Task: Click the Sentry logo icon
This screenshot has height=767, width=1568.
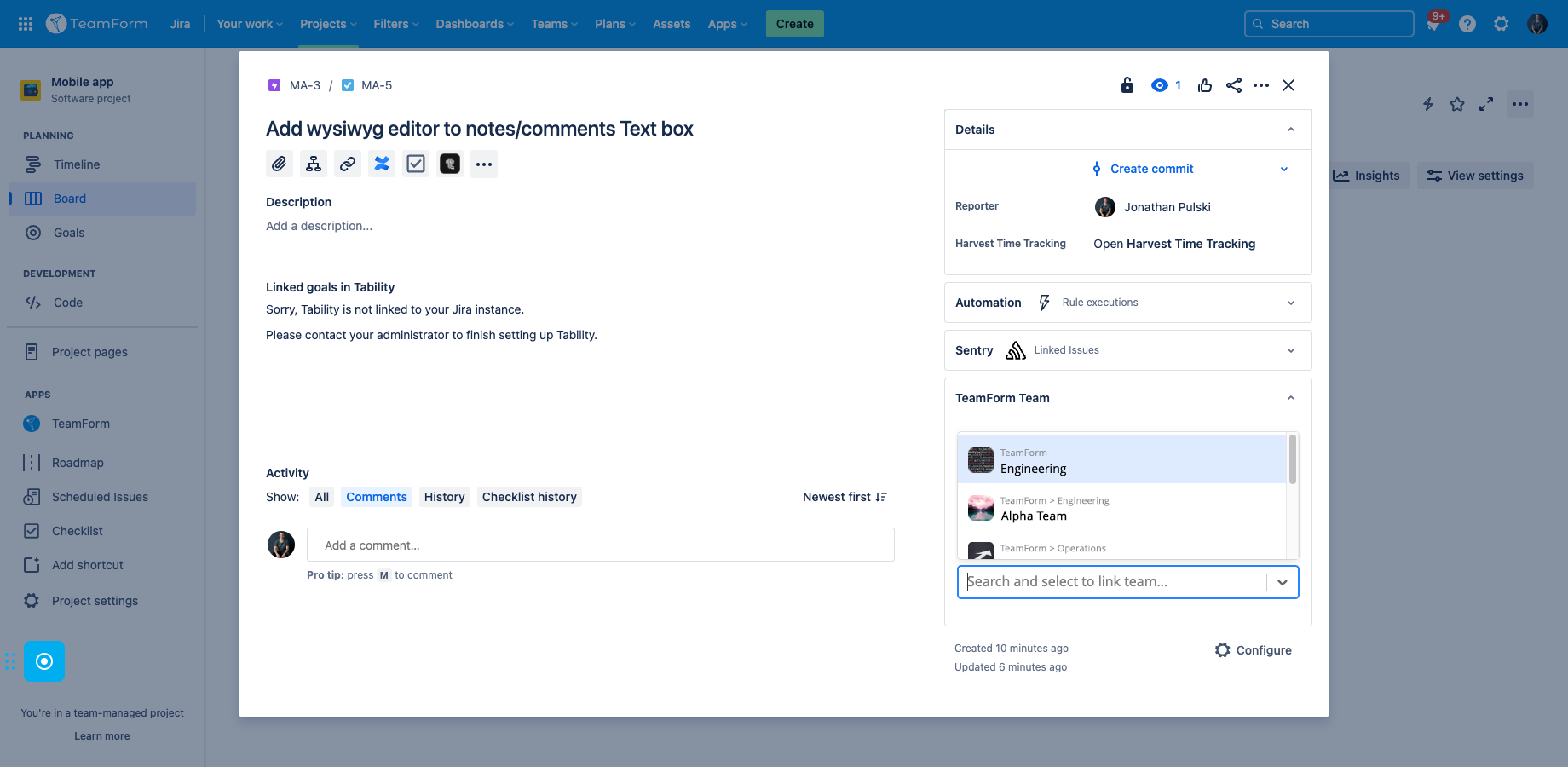Action: tap(1016, 350)
